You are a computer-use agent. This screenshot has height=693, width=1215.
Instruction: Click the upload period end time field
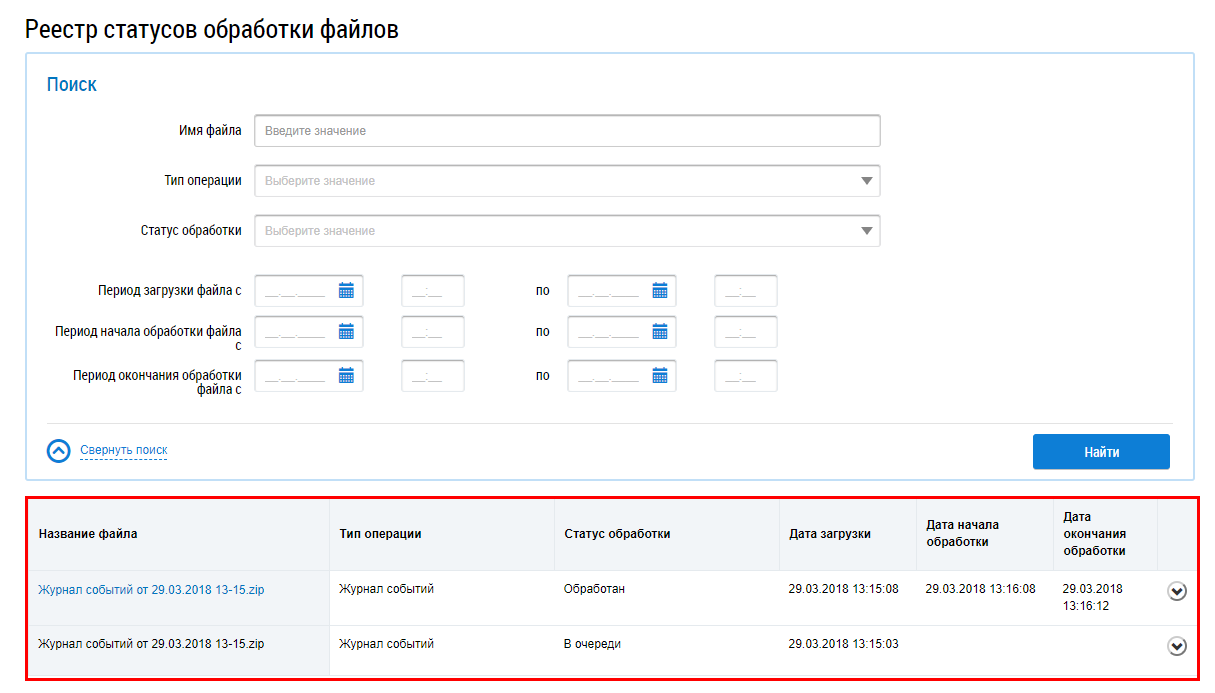745,291
